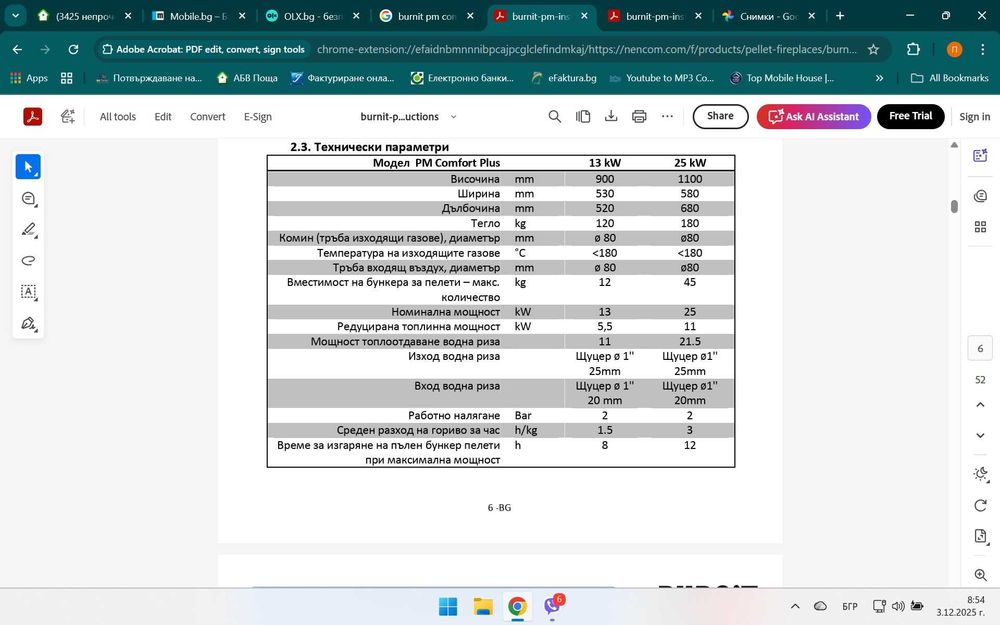1000x625 pixels.
Task: Open Chrome profile avatar
Action: coord(954,49)
